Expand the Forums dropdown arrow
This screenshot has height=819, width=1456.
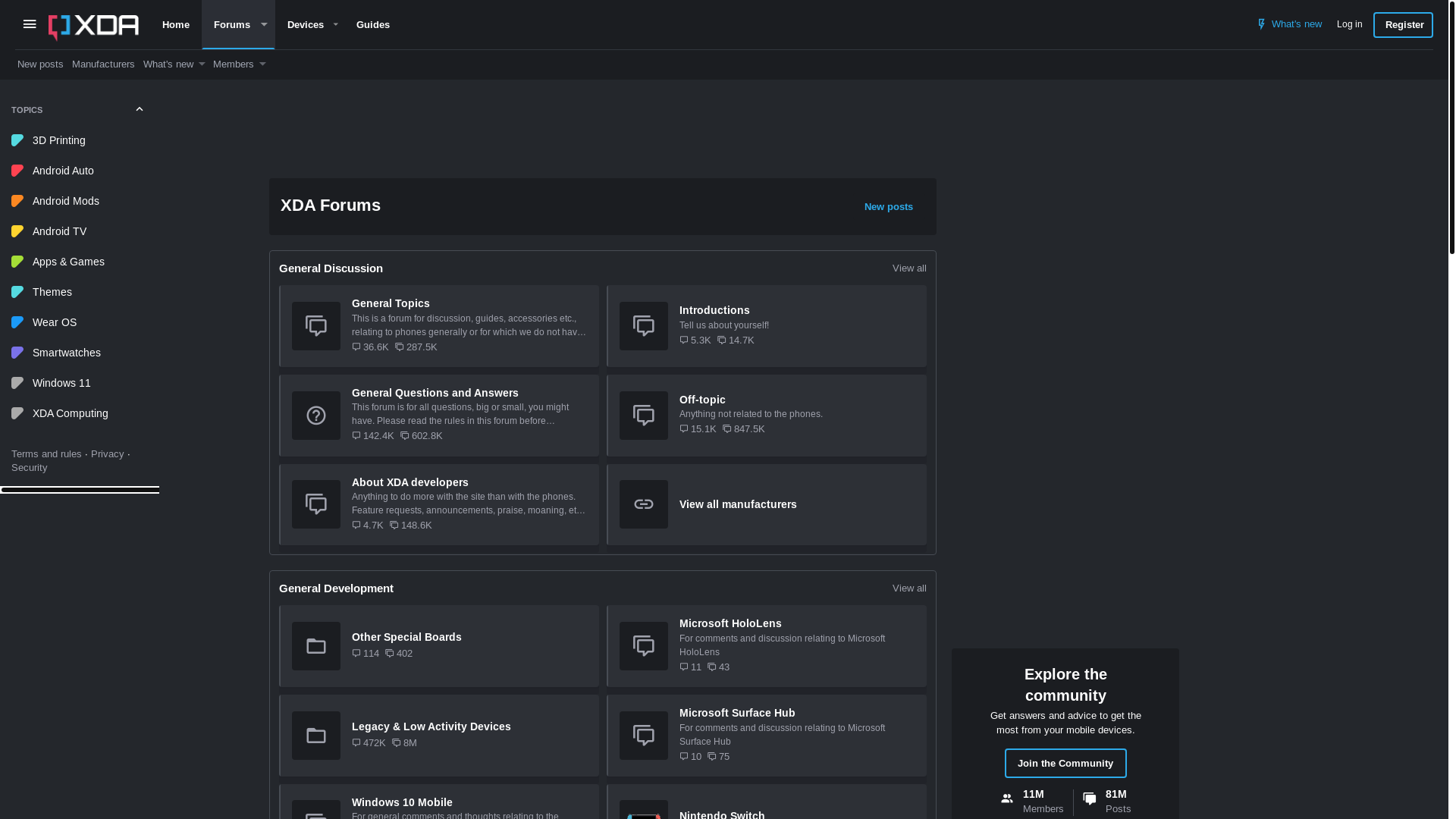(x=264, y=25)
